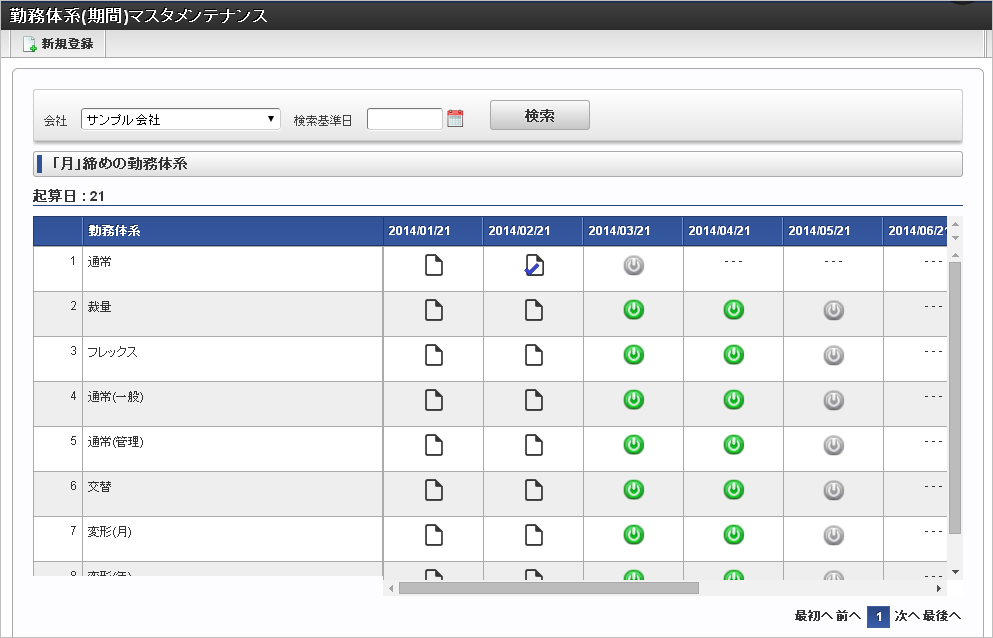Toggle the gray power icon for 通常 on 2014/03/21
Image resolution: width=993 pixels, height=638 pixels.
coord(633,265)
